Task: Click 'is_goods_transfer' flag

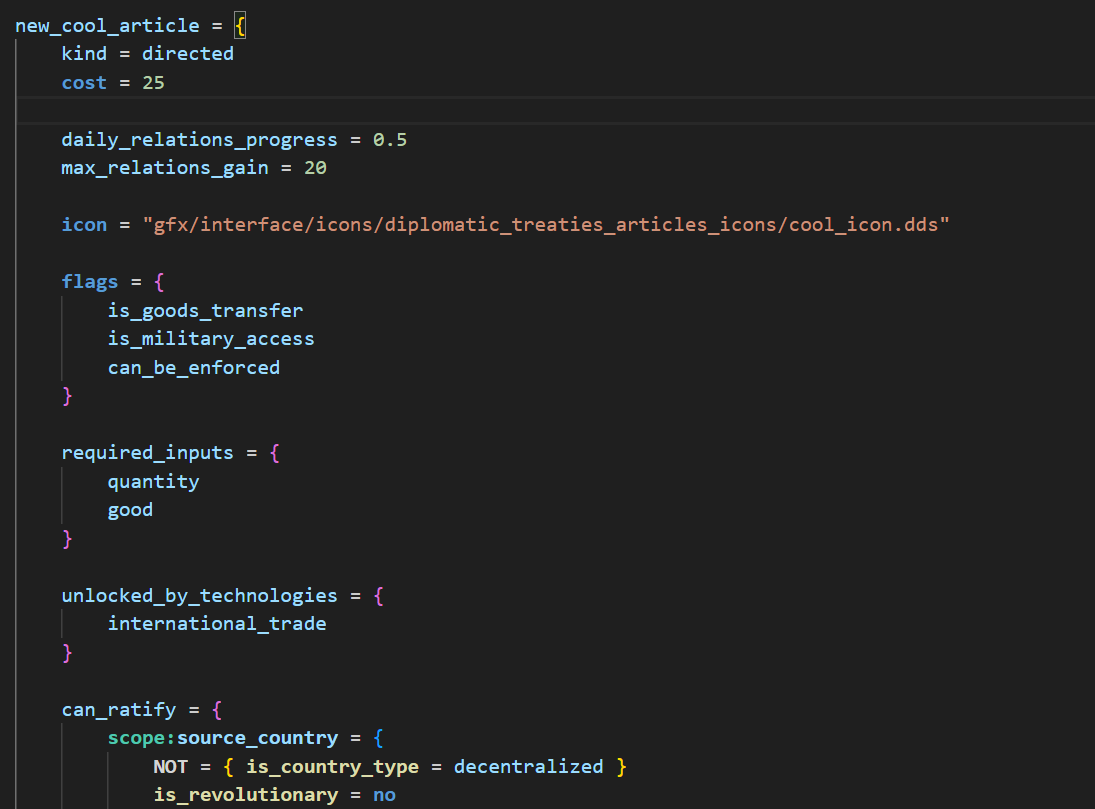Action: [205, 310]
